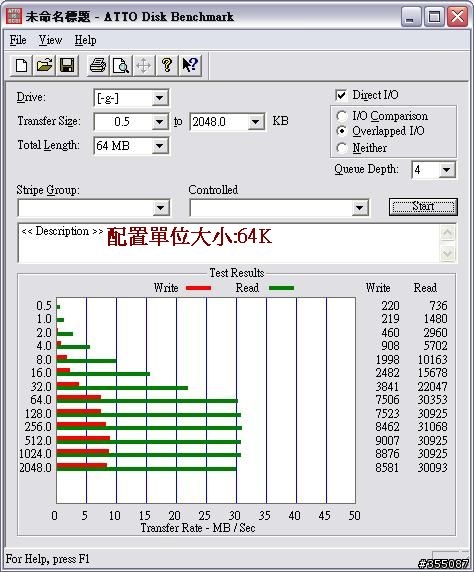The width and height of the screenshot is (474, 572).
Task: Expand the Transfer Size maximum 2048.0 dropdown
Action: point(256,122)
